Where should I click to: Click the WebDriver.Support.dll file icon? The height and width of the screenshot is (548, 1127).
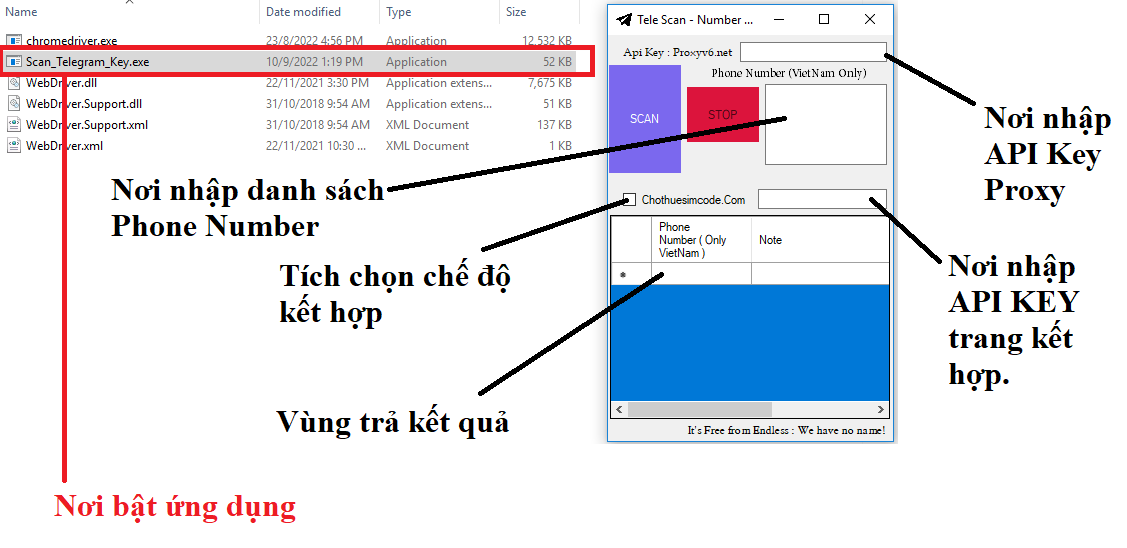pyautogui.click(x=14, y=104)
